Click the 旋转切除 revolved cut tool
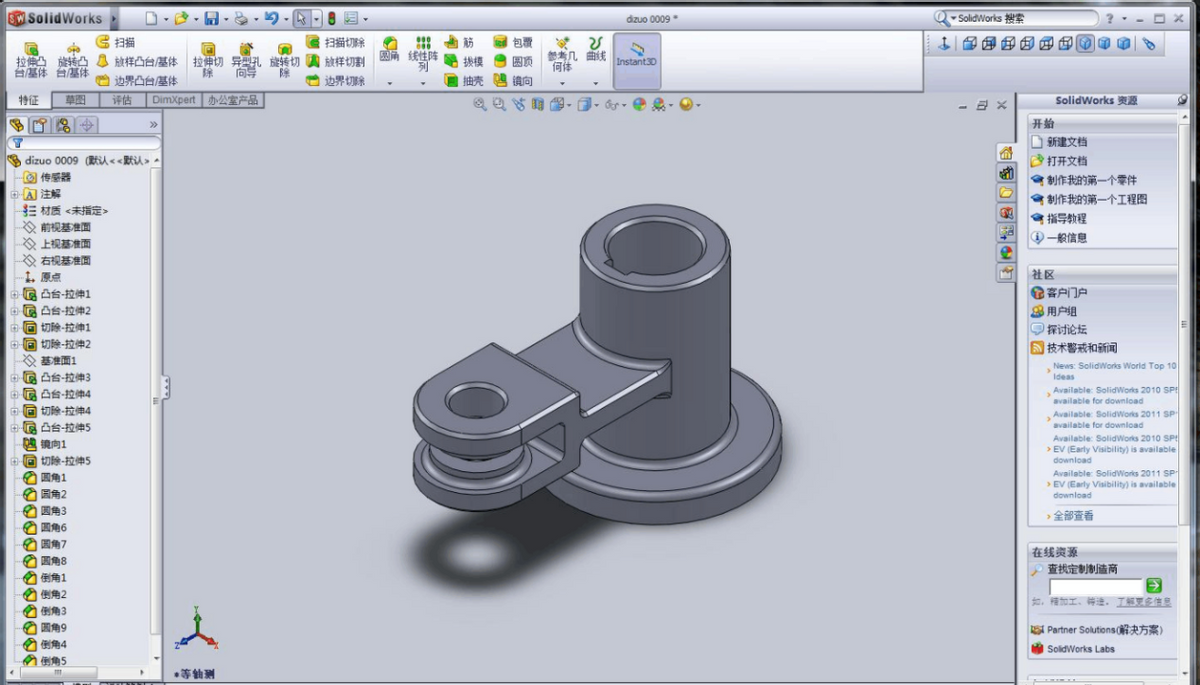 [x=284, y=60]
